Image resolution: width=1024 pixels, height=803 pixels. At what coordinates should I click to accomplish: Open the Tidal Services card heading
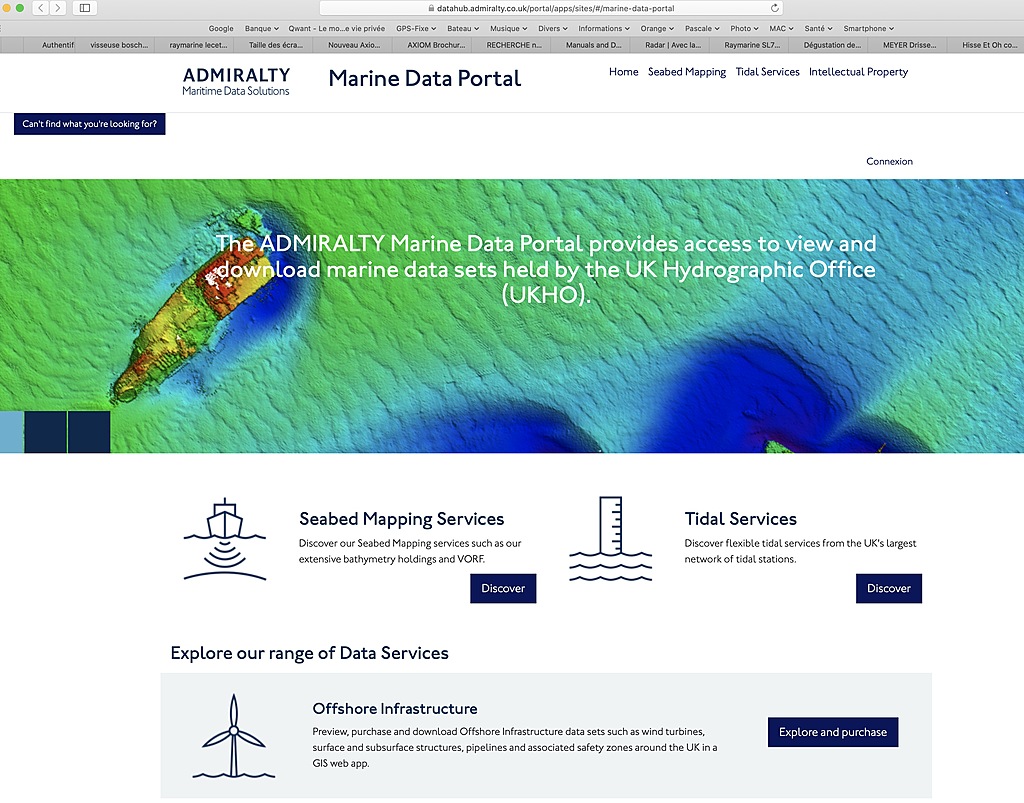point(741,519)
